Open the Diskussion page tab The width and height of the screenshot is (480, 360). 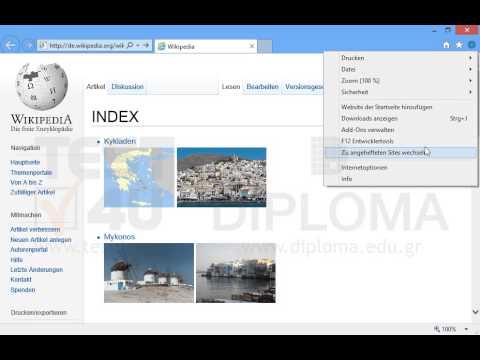(128, 87)
